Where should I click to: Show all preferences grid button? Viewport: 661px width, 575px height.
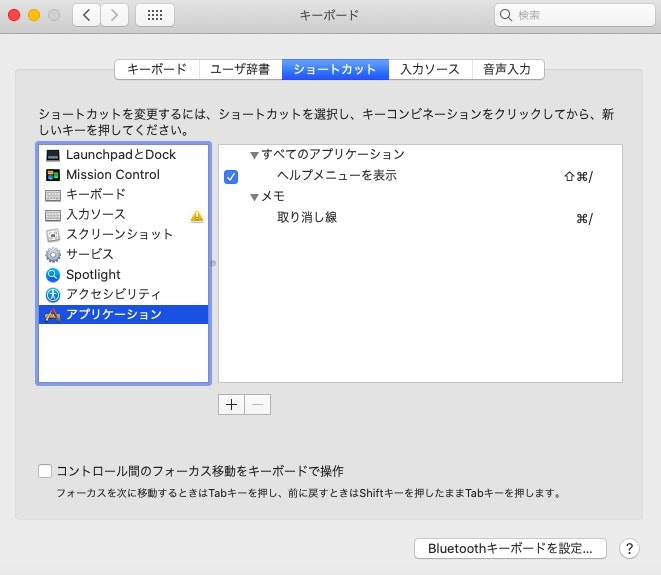click(x=155, y=15)
